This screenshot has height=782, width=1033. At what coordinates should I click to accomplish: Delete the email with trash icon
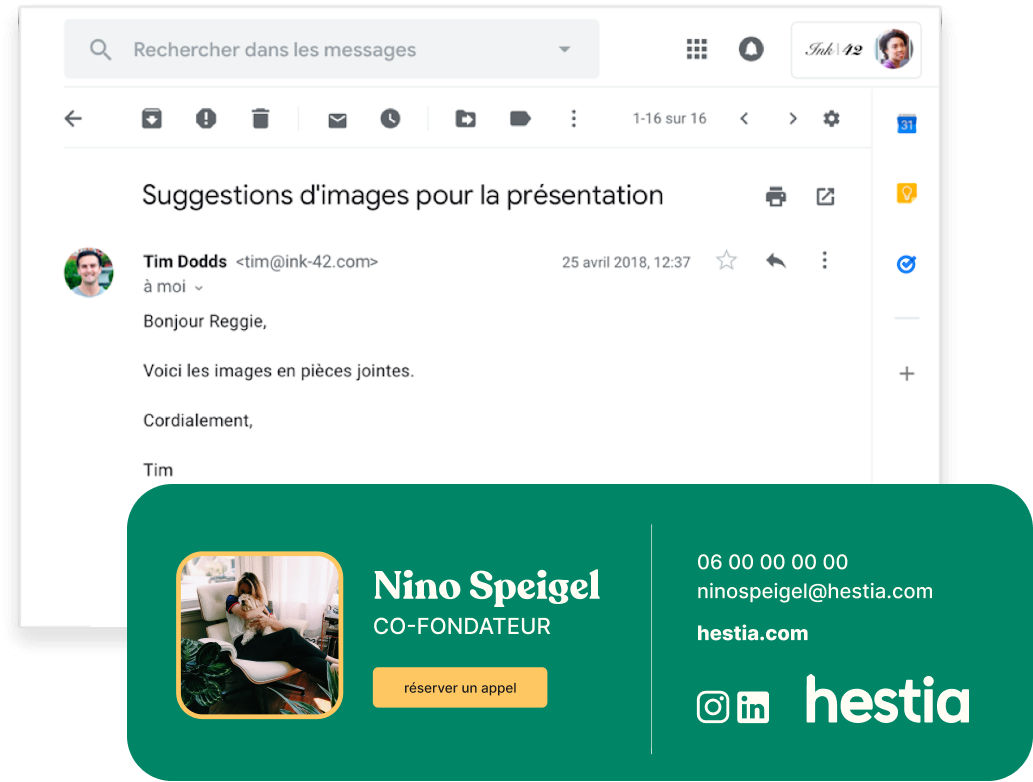click(261, 119)
